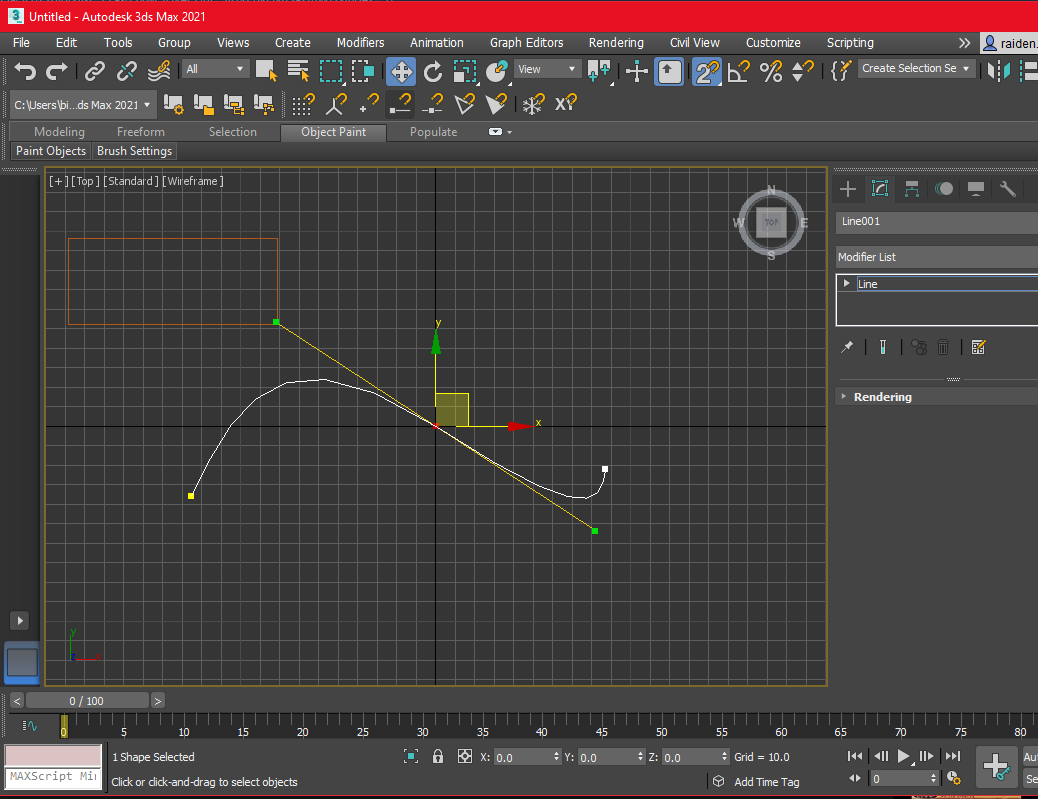Pin the modifier stack
Viewport: 1038px width, 799px height.
tap(847, 347)
